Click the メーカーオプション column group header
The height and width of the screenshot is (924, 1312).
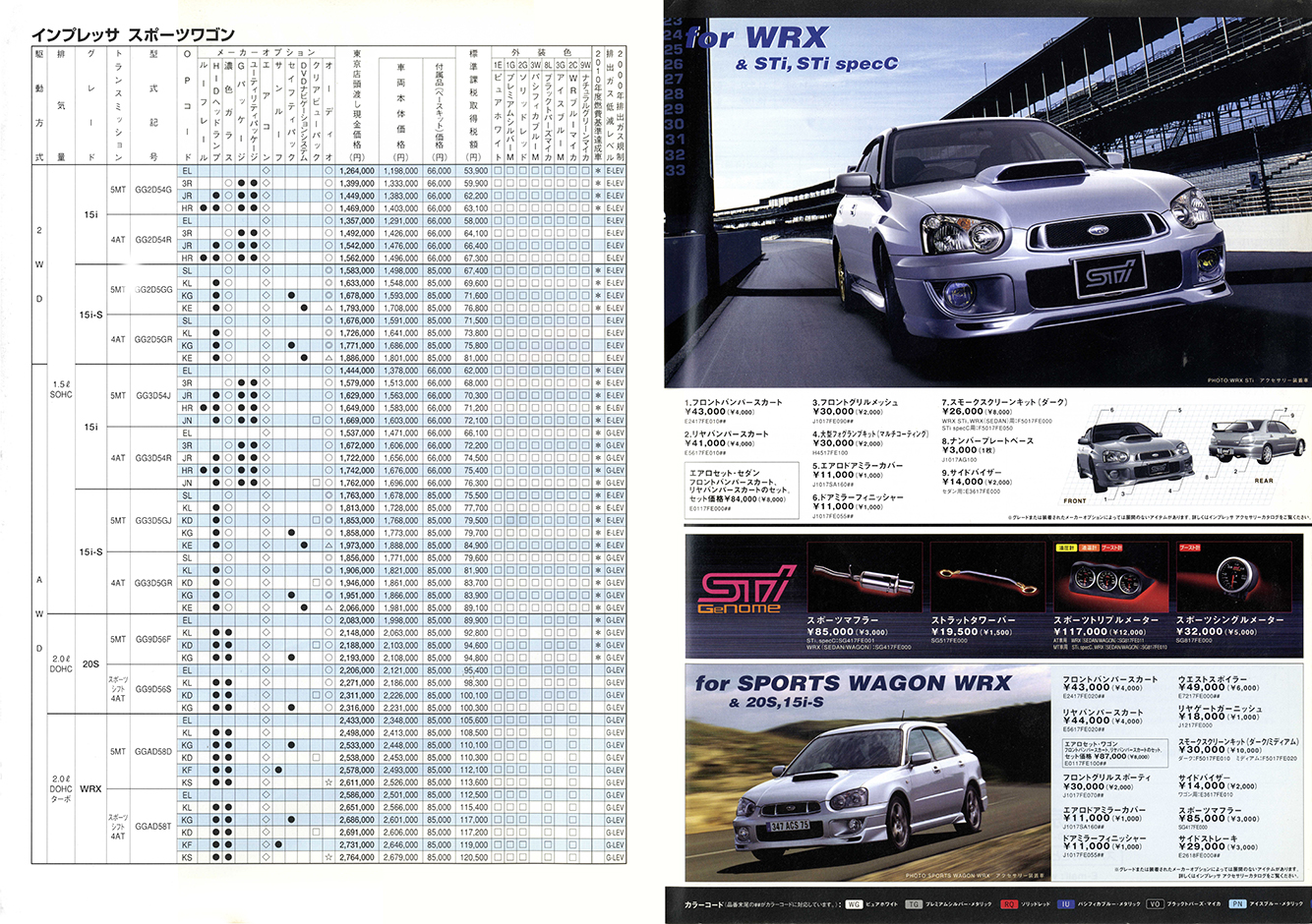coord(266,52)
